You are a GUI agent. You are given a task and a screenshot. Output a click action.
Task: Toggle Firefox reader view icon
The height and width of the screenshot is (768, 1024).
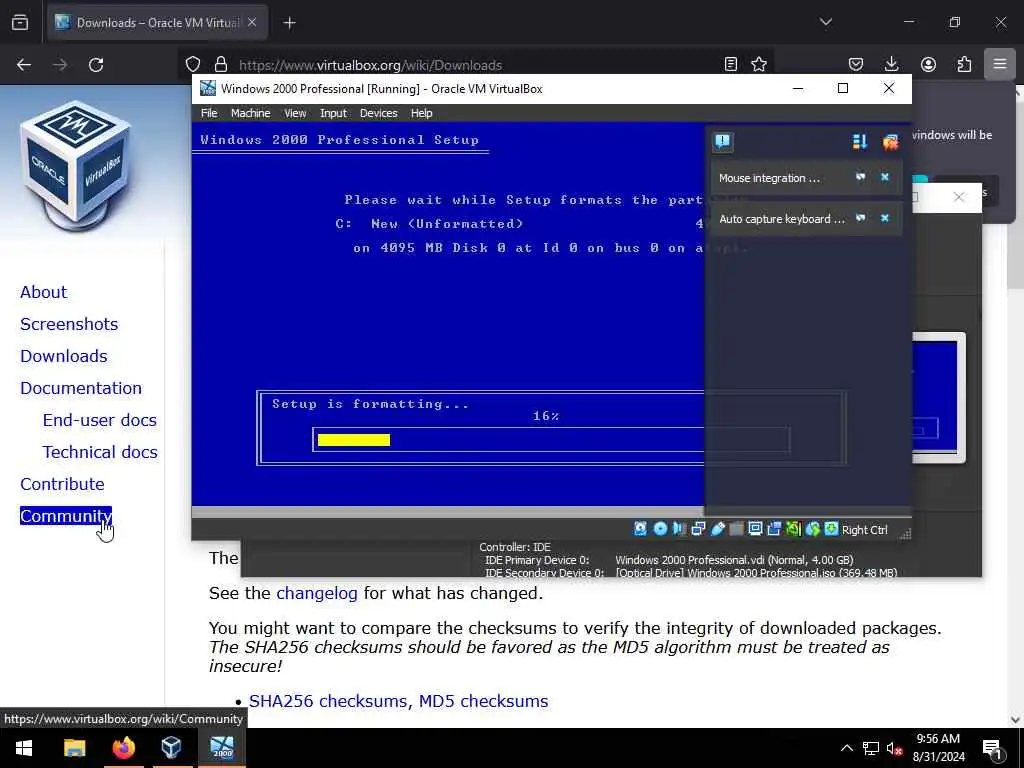[731, 64]
